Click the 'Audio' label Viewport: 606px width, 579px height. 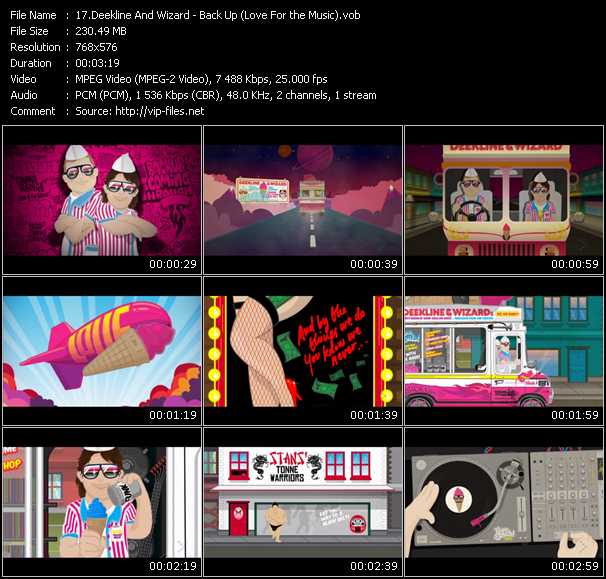pyautogui.click(x=24, y=95)
